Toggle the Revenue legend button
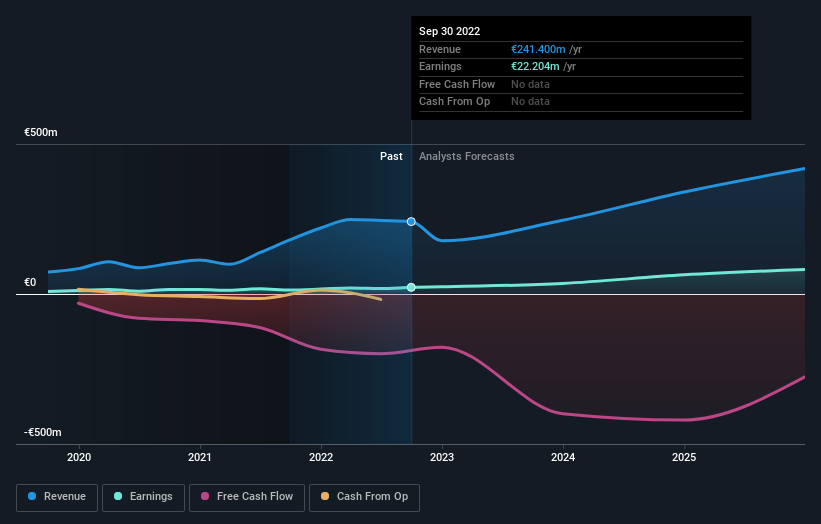This screenshot has width=821, height=524. 57,497
